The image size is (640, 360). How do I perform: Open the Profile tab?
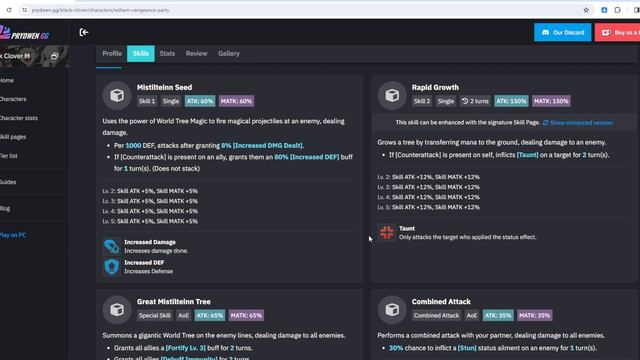tap(112, 53)
